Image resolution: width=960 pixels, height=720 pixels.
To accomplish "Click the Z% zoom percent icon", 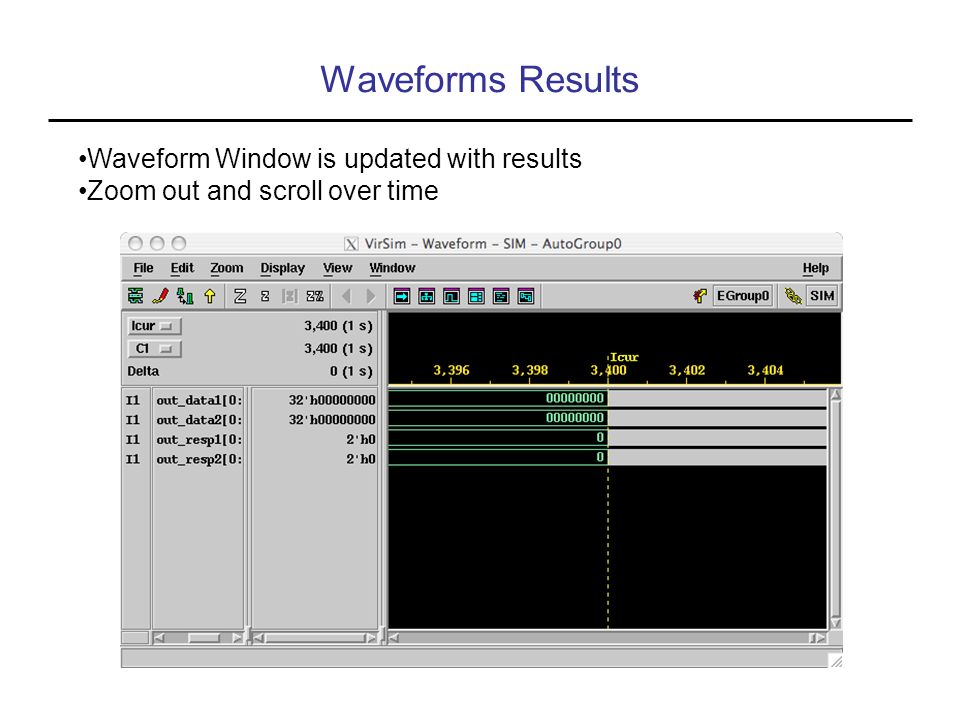I will click(315, 296).
